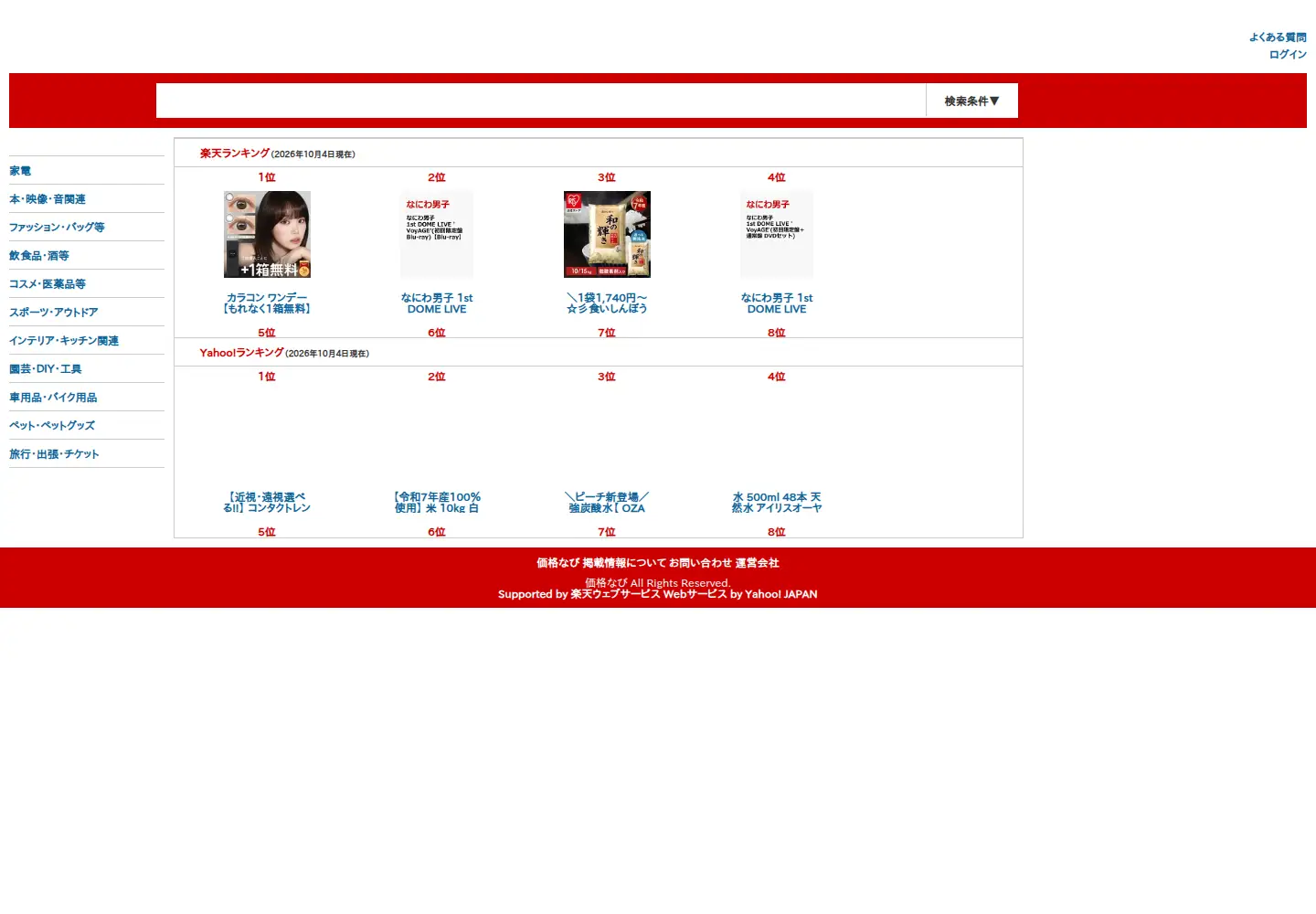Viewport: 1316px width, 914px height.
Task: Select the 本・映像・音関連 category
Action: (x=48, y=199)
